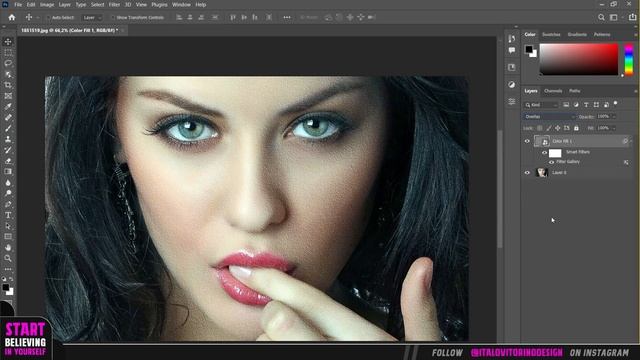This screenshot has height=360, width=640.
Task: Swap foreground and background colors
Action: [x=11, y=279]
